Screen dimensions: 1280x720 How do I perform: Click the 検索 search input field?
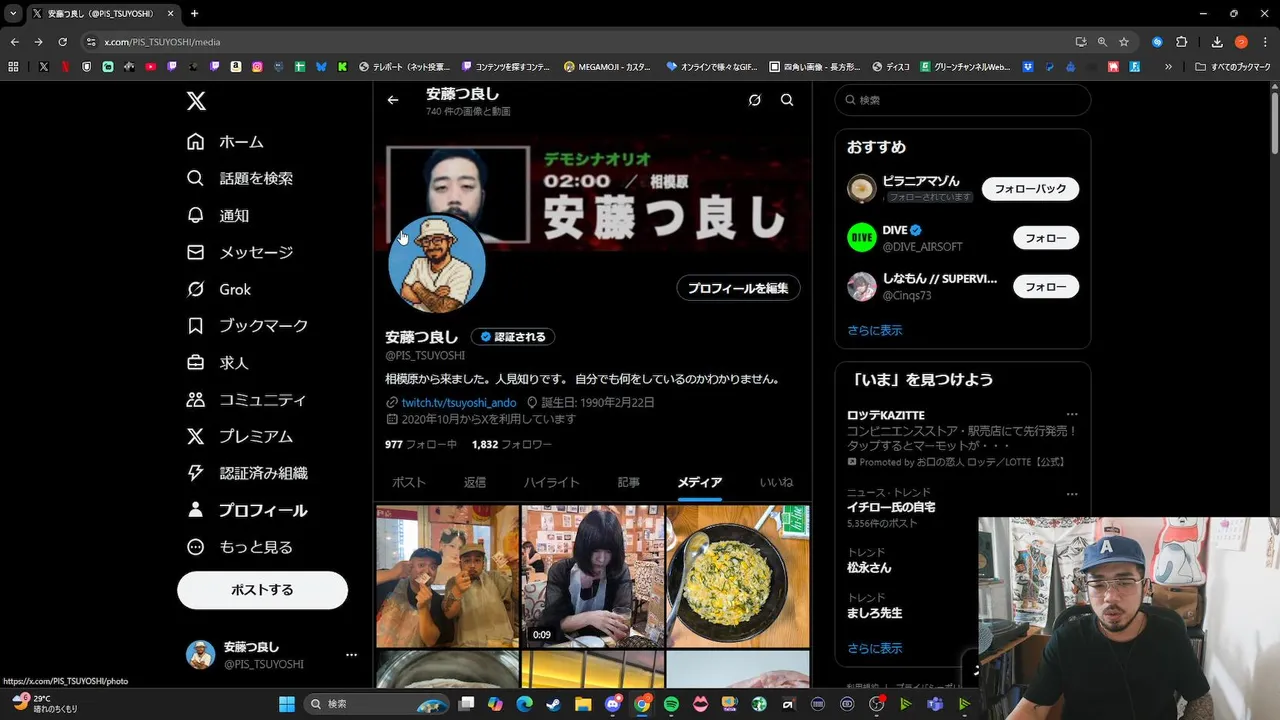point(963,100)
